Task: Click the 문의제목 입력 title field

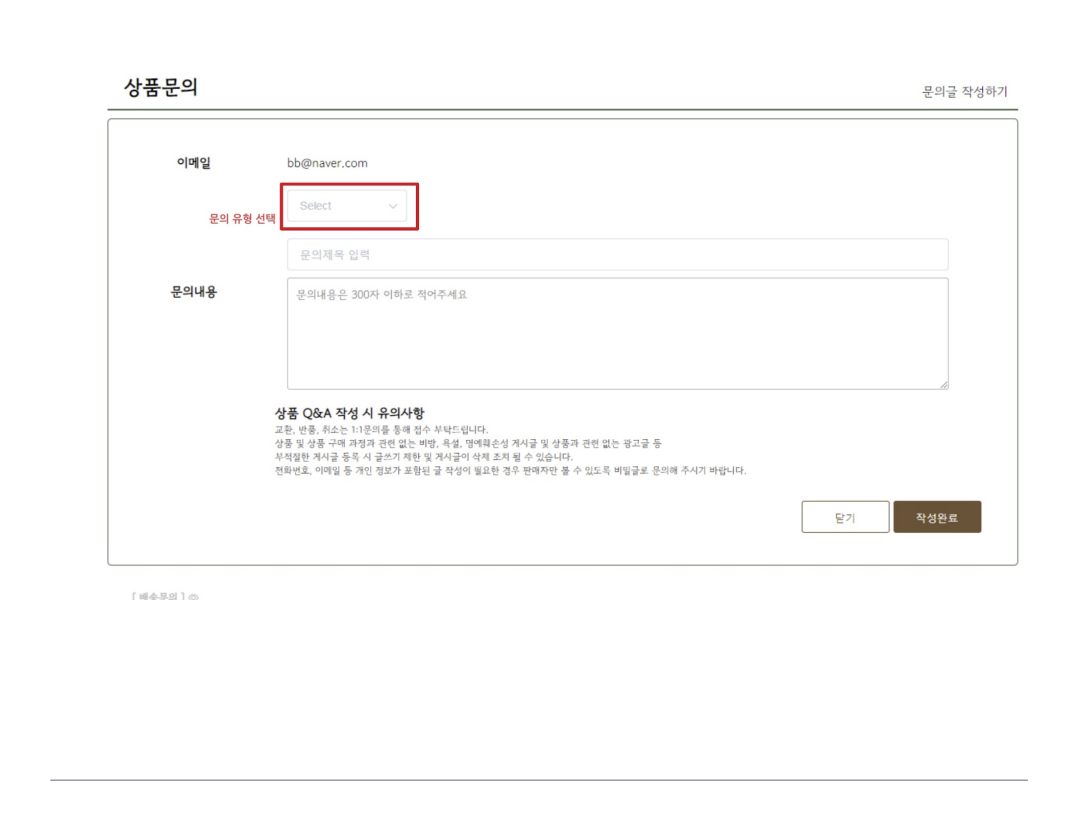Action: 617,254
